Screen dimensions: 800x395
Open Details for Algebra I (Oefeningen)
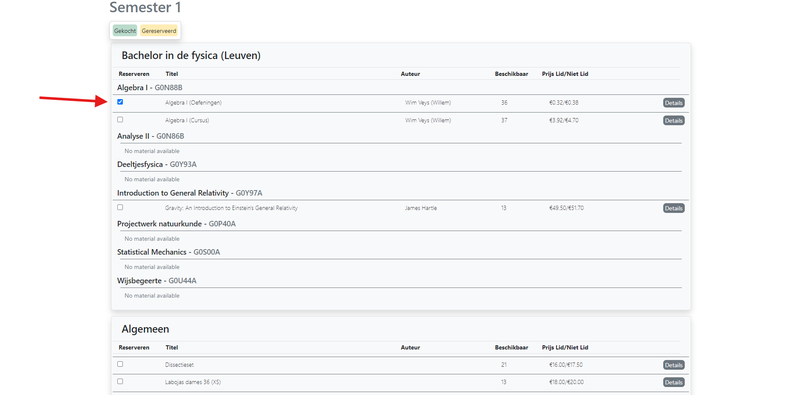click(673, 103)
